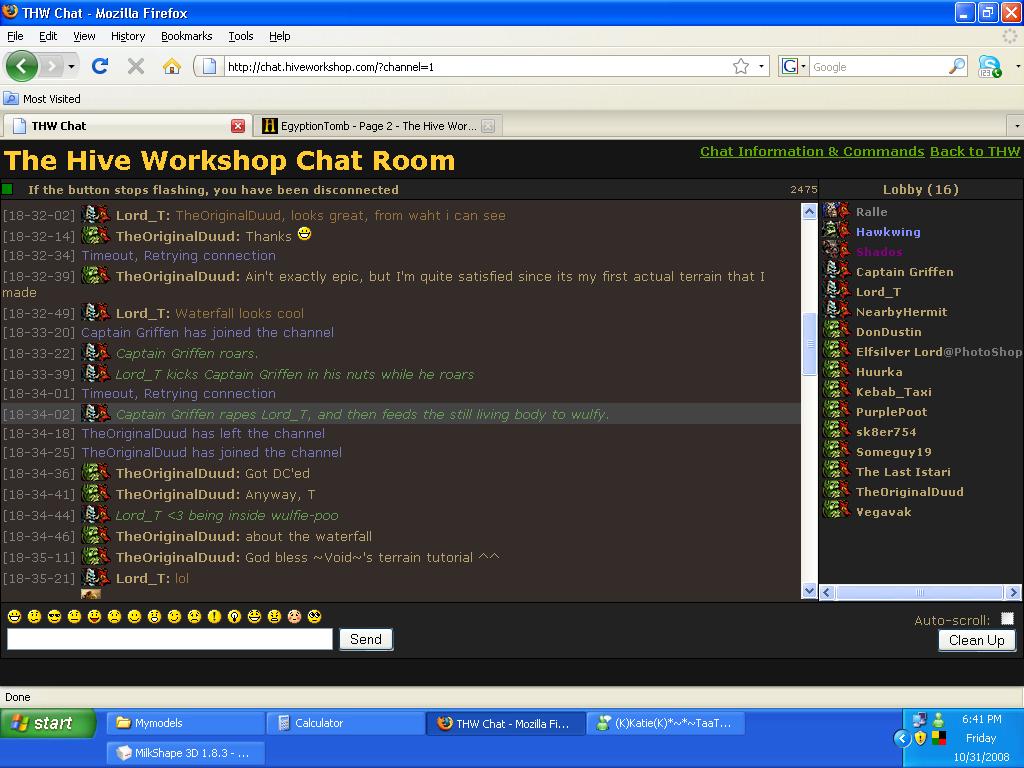1024x768 pixels.
Task: Click the chat vertical scrollbar thumb
Action: pyautogui.click(x=809, y=344)
